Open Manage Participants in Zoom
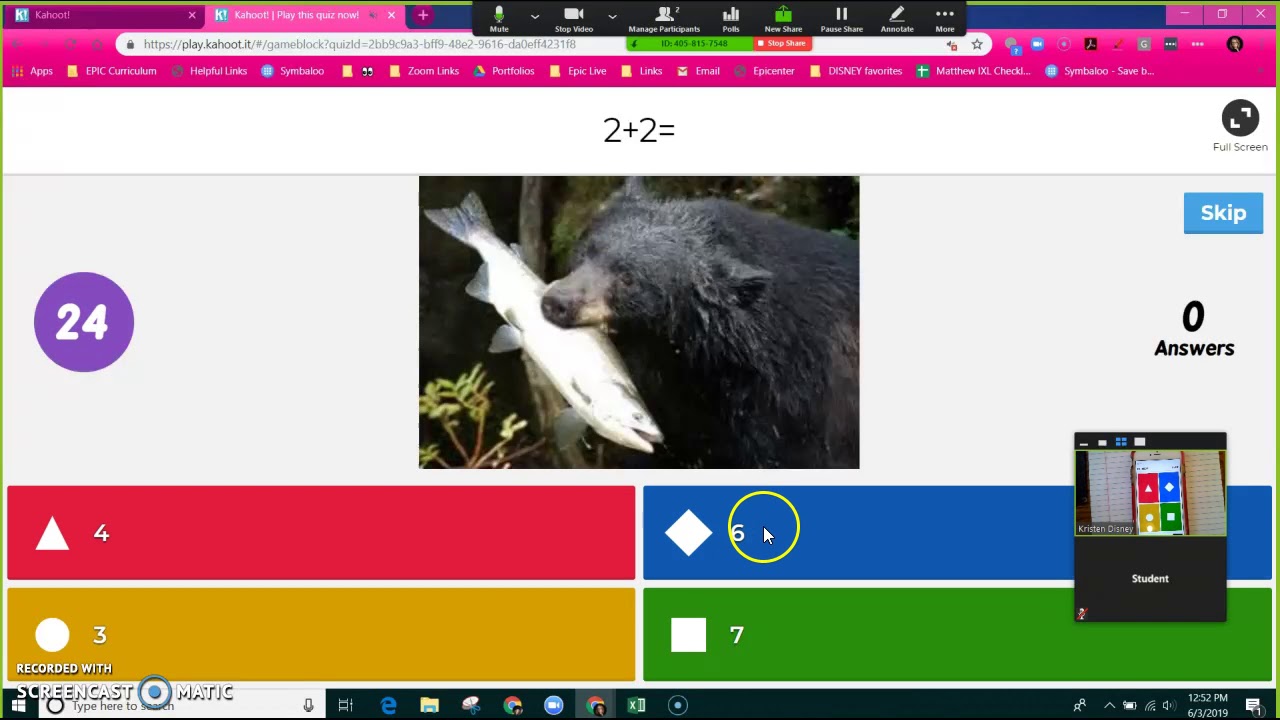This screenshot has height=720, width=1280. (x=664, y=18)
